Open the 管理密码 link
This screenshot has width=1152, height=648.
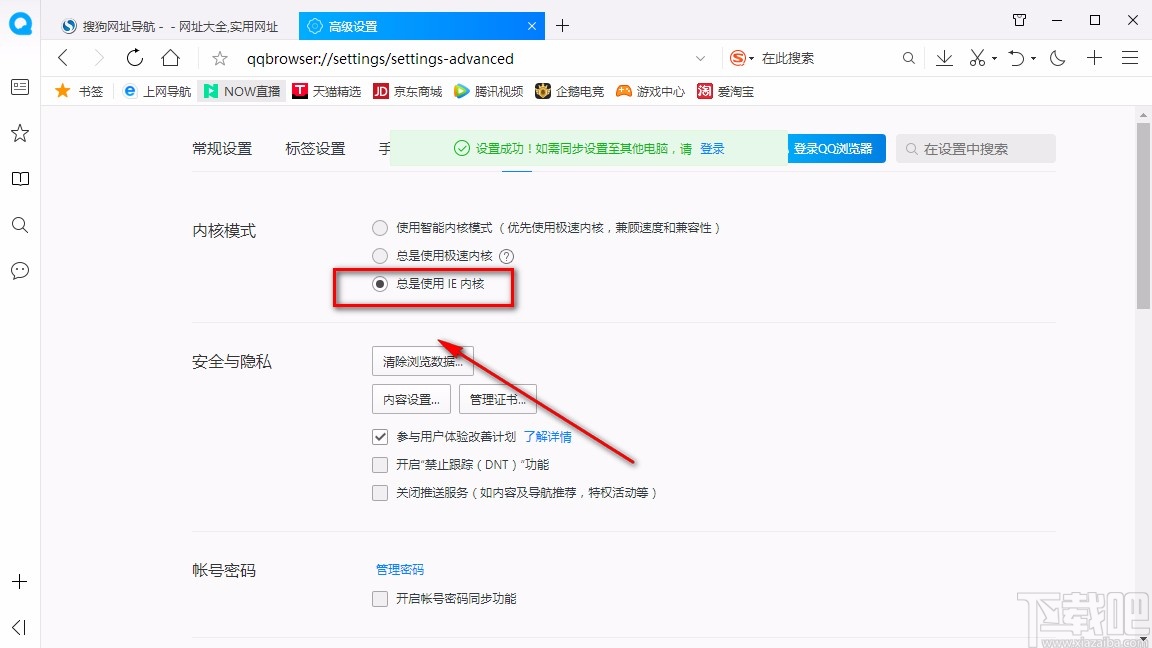pos(399,568)
